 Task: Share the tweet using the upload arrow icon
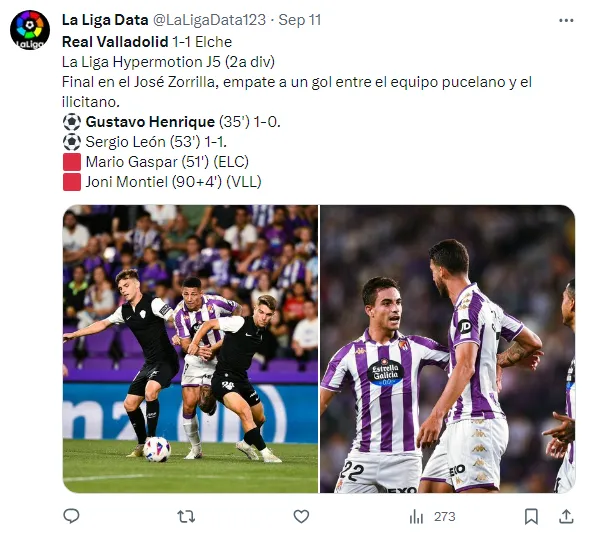566,516
